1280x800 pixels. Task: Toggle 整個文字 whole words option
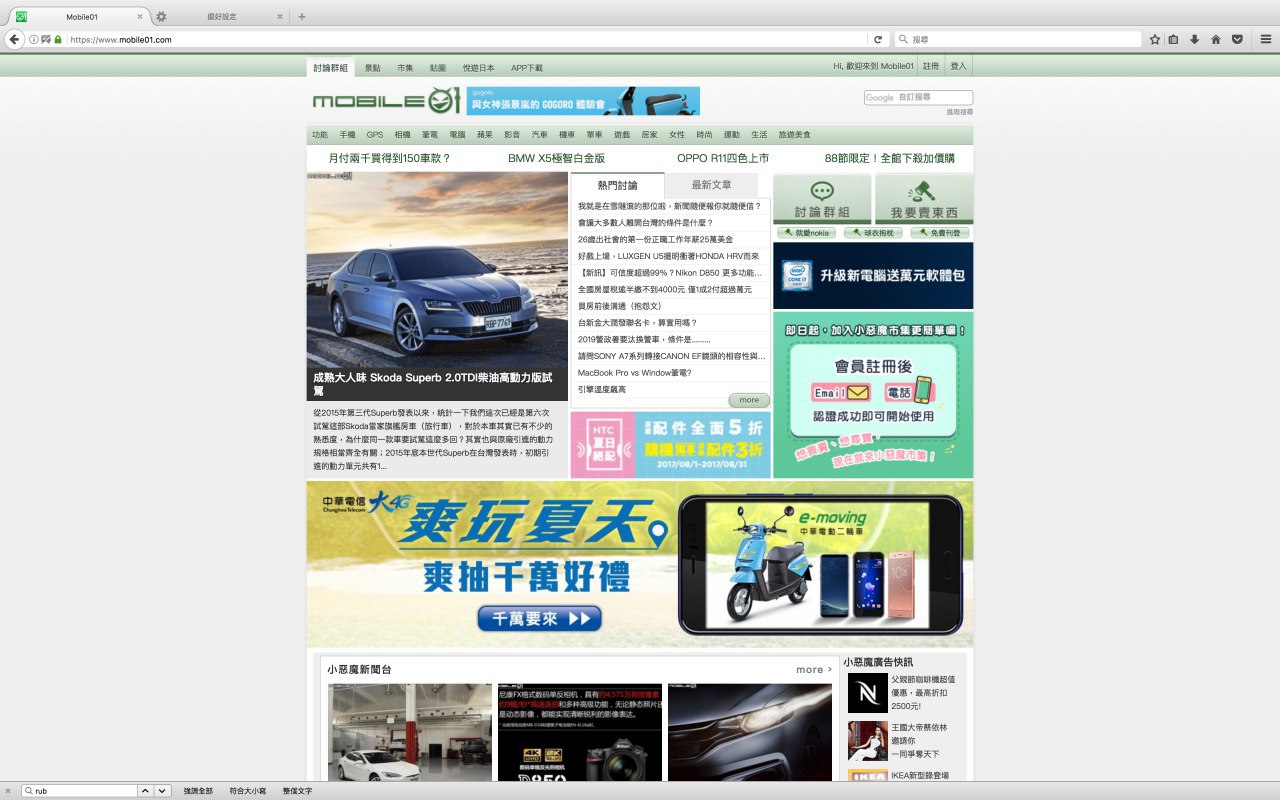click(x=297, y=790)
